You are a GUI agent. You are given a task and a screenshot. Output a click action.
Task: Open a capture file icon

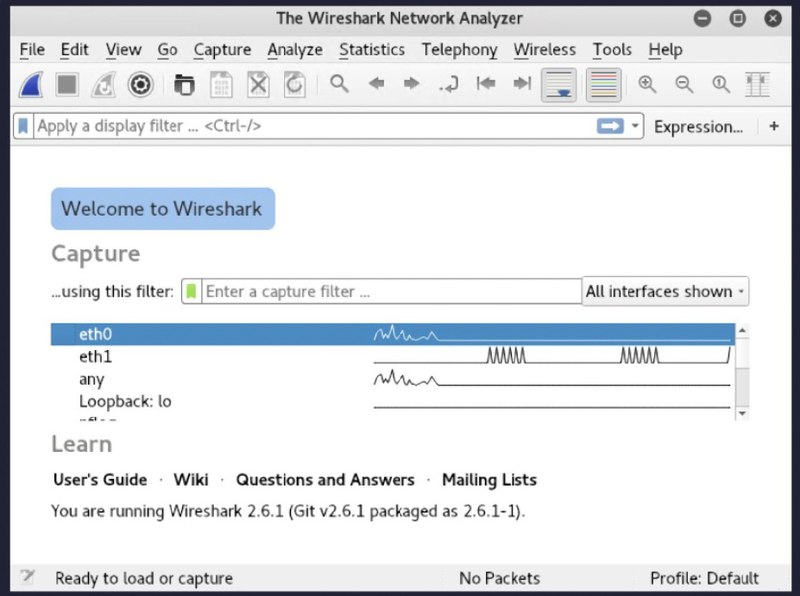tap(184, 85)
